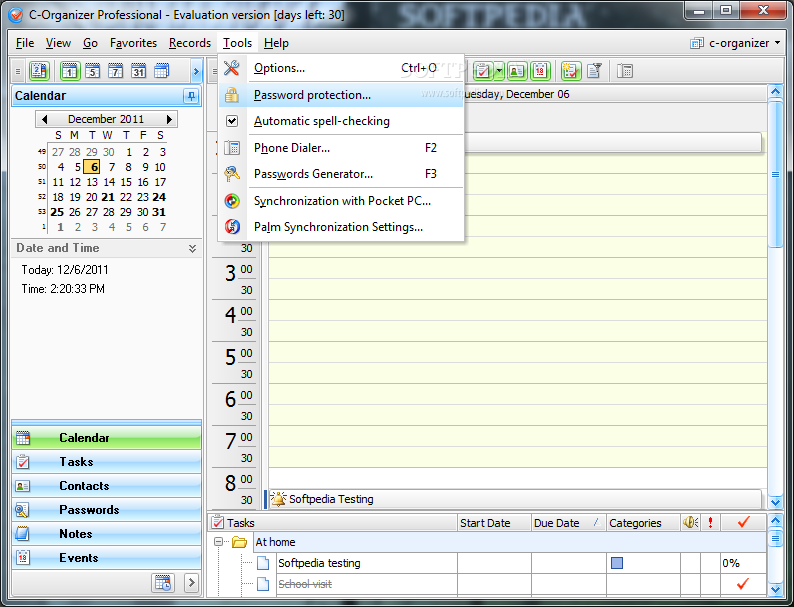Switch to Contacts section in navigation pane

point(106,486)
